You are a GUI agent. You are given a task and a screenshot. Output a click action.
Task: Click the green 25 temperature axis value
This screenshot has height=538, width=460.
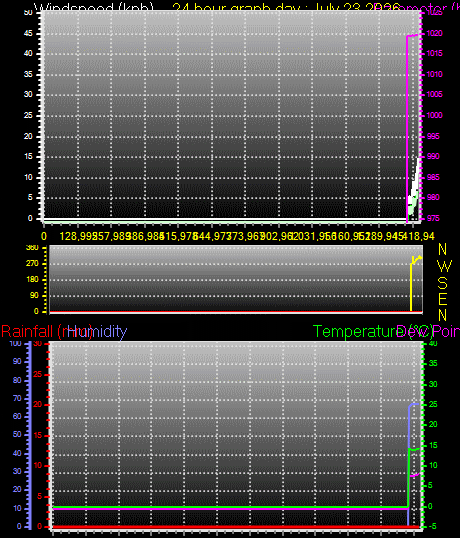pyautogui.click(x=433, y=405)
